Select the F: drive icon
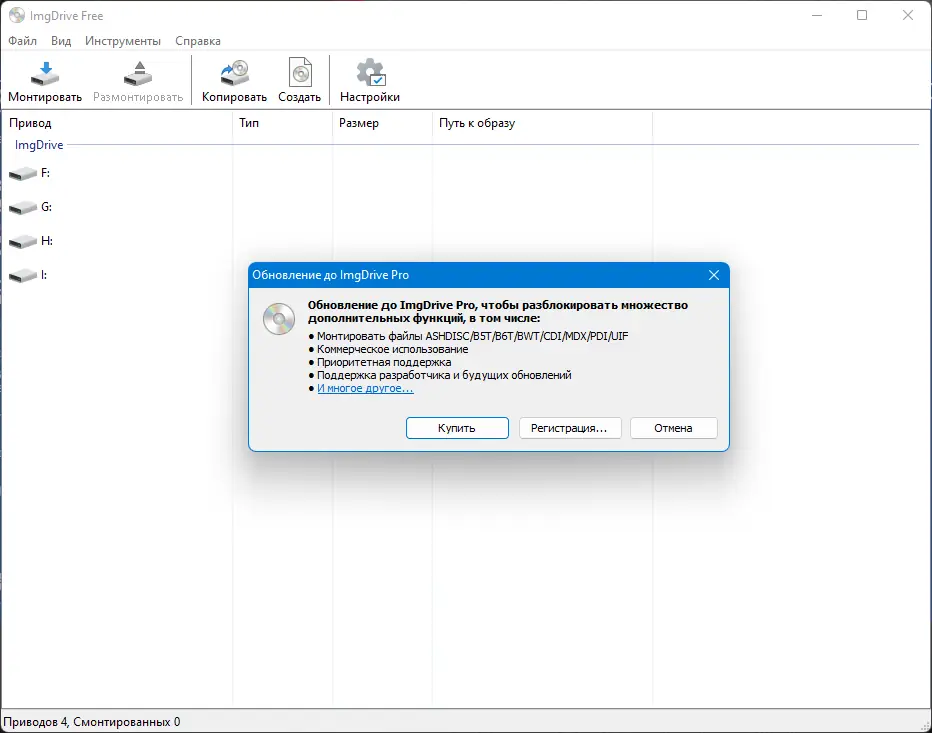932x733 pixels. pos(23,174)
